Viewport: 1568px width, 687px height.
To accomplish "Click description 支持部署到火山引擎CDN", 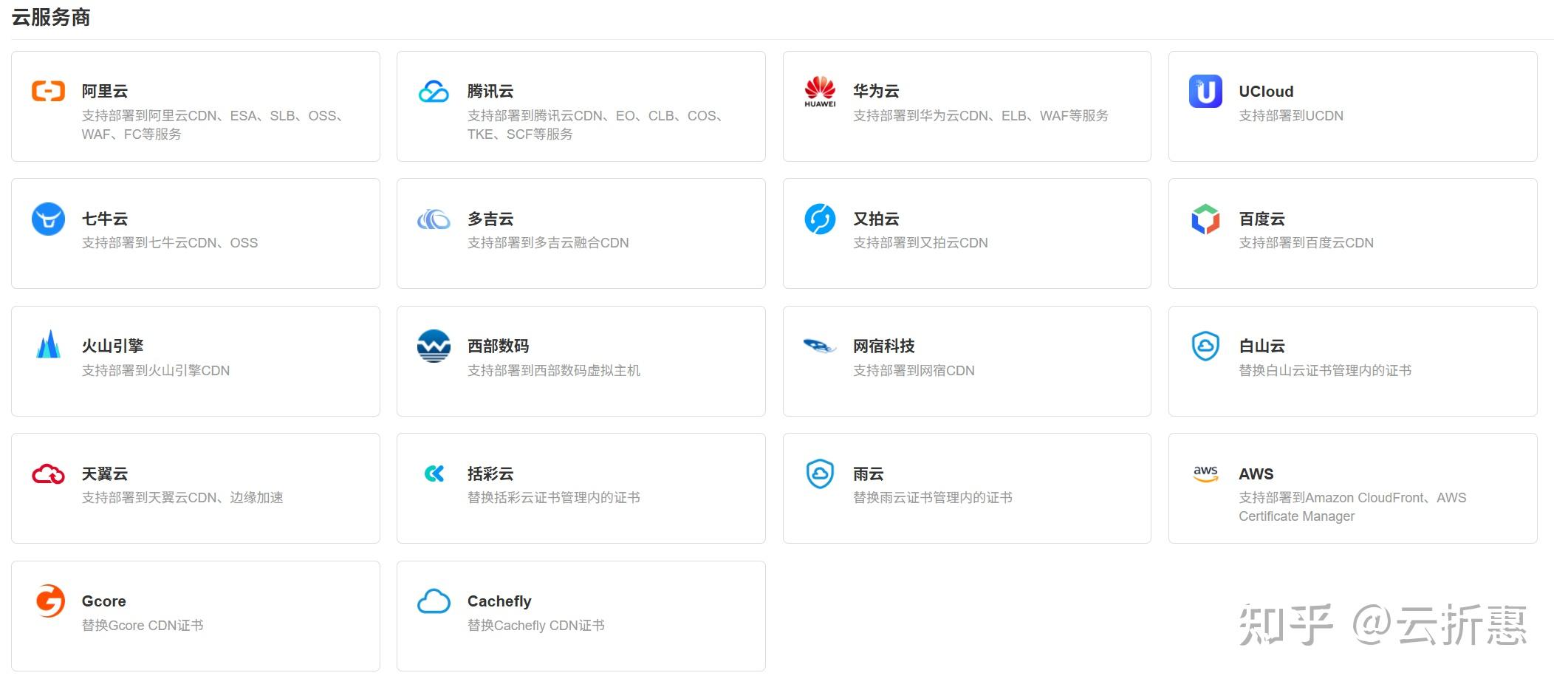I will [x=156, y=370].
